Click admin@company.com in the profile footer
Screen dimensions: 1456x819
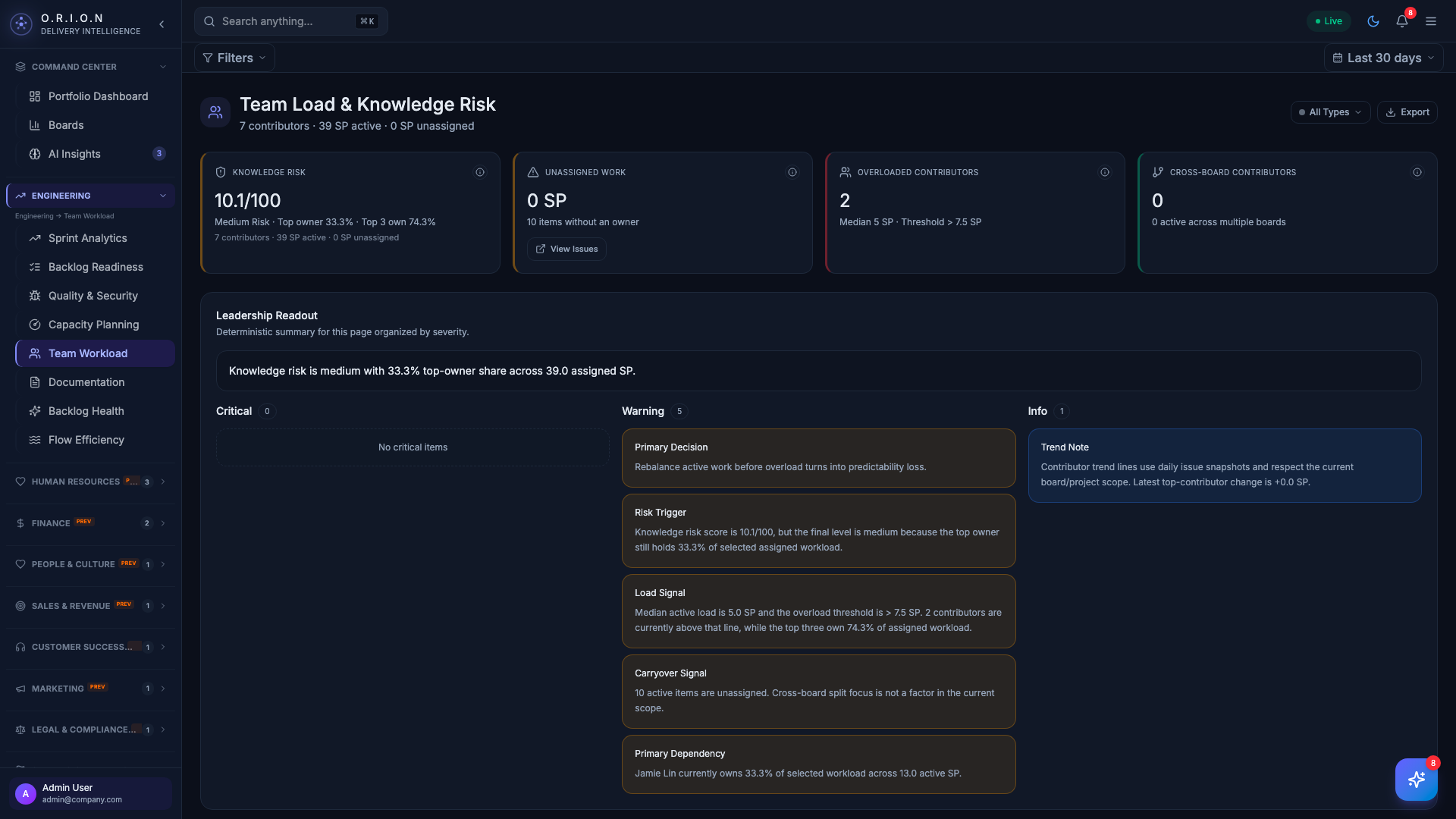[x=82, y=800]
